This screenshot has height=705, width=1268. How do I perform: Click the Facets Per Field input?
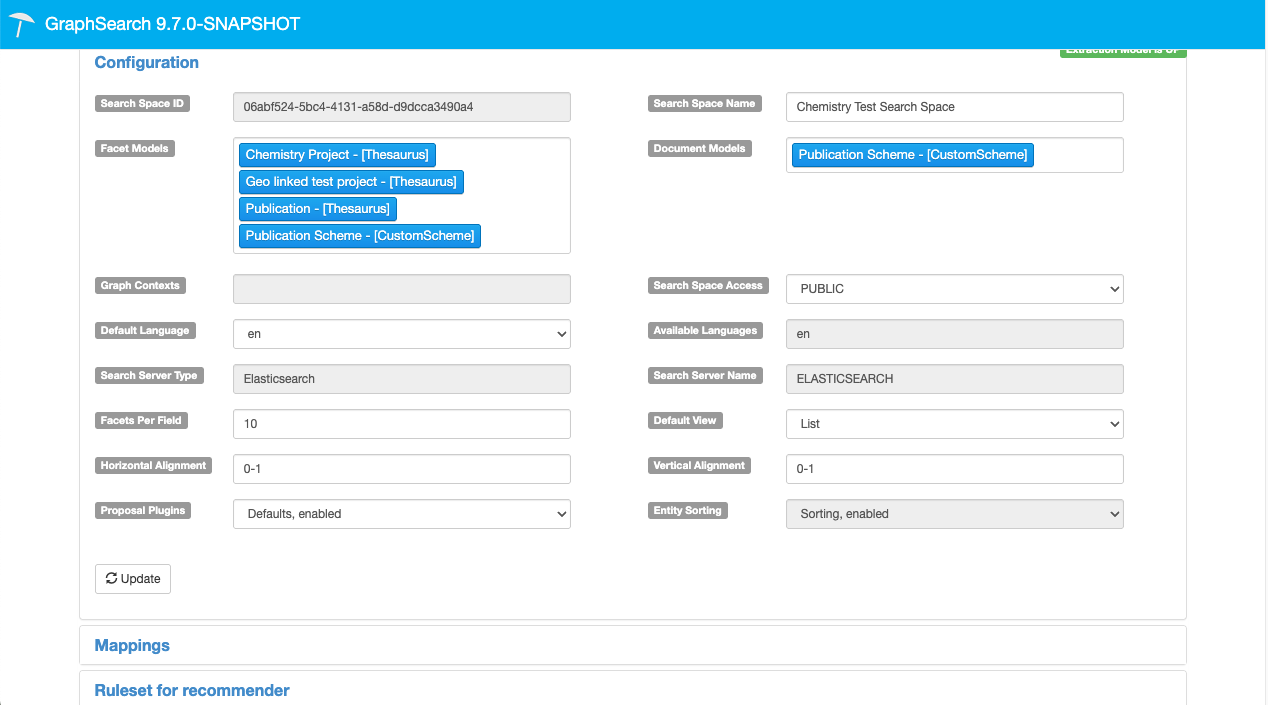pos(401,424)
